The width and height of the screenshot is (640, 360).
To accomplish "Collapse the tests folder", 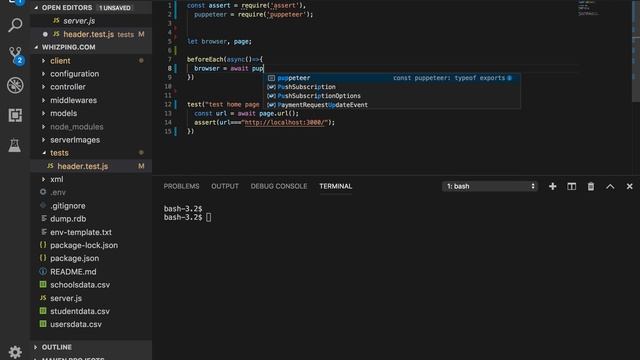I will coord(44,153).
